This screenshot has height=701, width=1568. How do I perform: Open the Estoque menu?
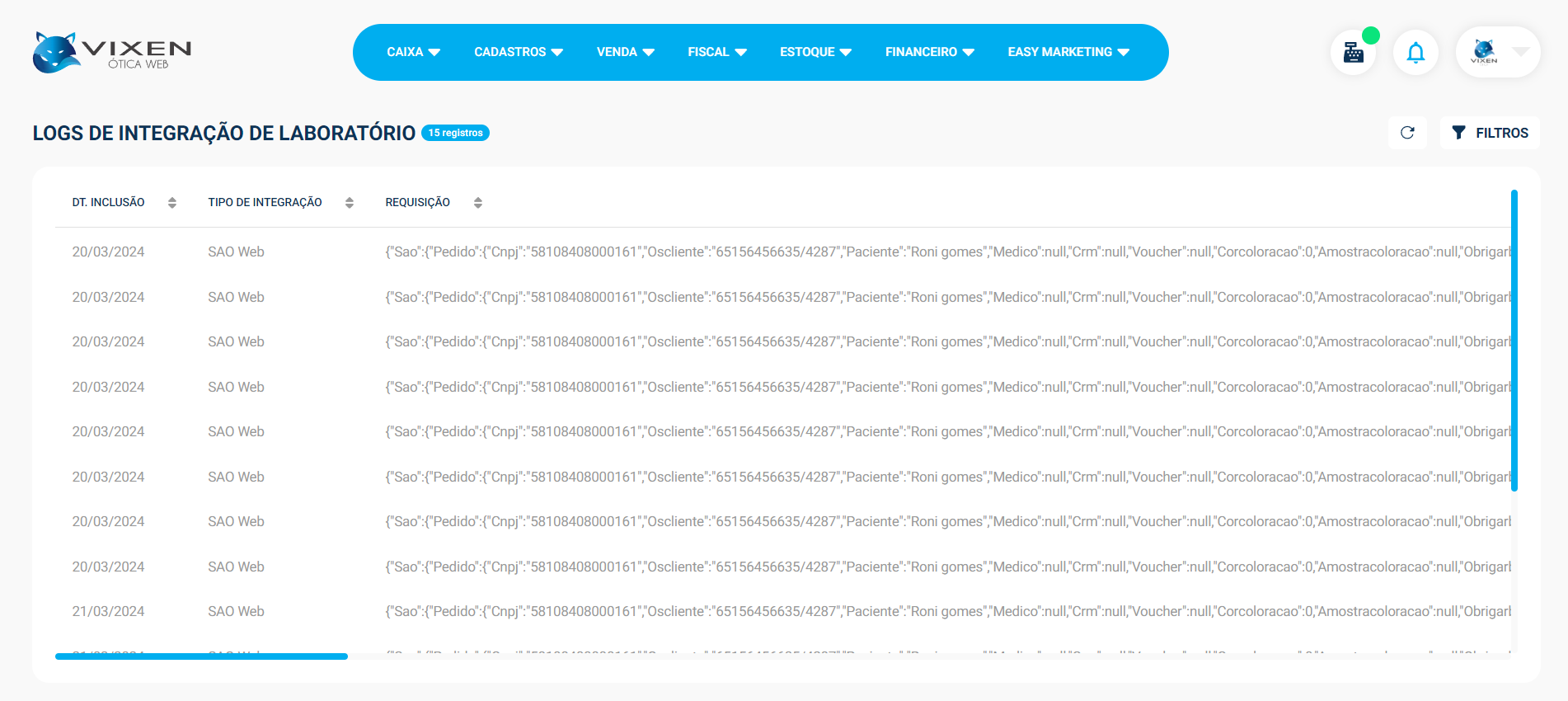[815, 52]
